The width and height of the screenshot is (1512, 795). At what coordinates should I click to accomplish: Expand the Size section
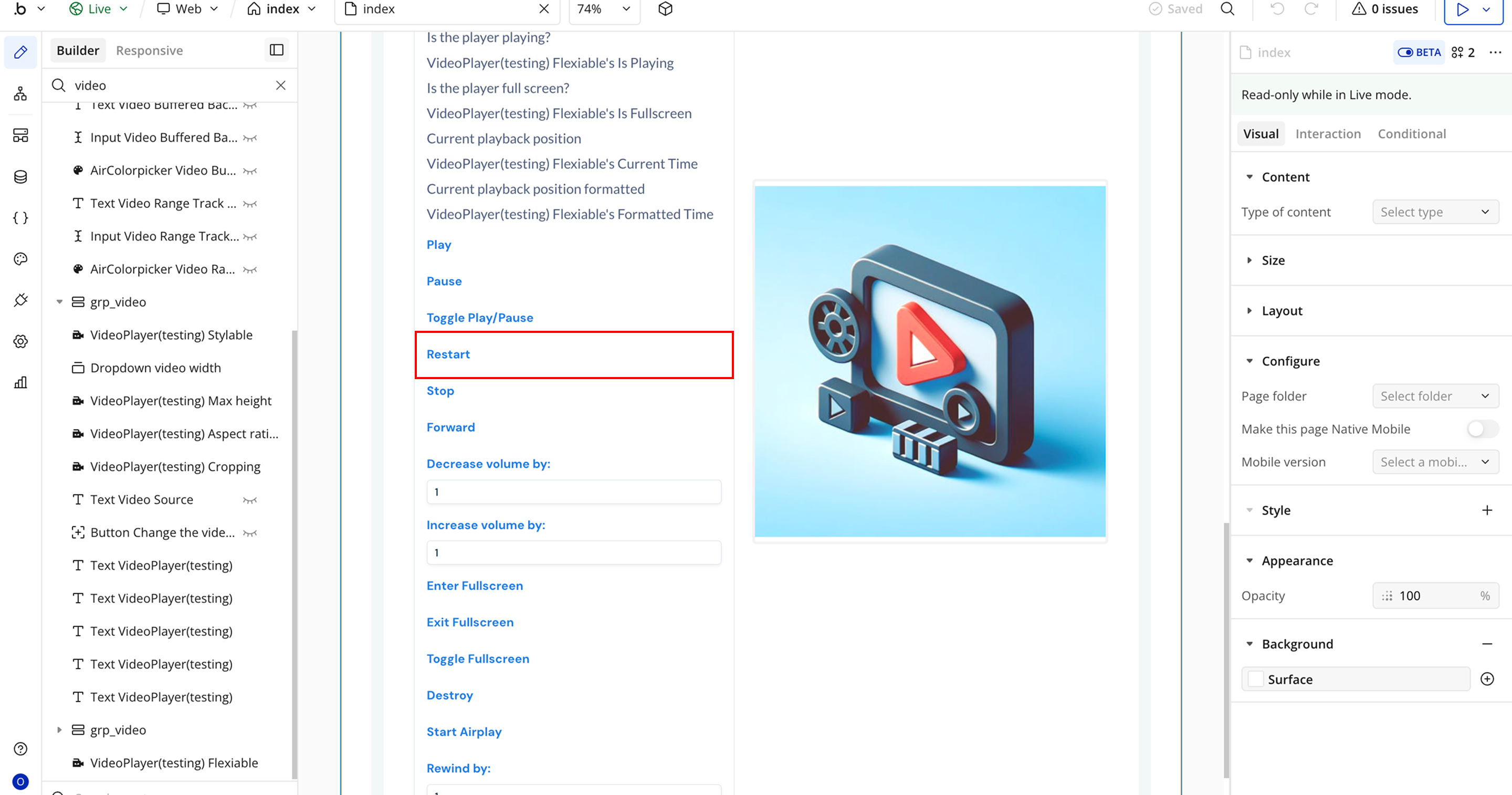[x=1273, y=260]
